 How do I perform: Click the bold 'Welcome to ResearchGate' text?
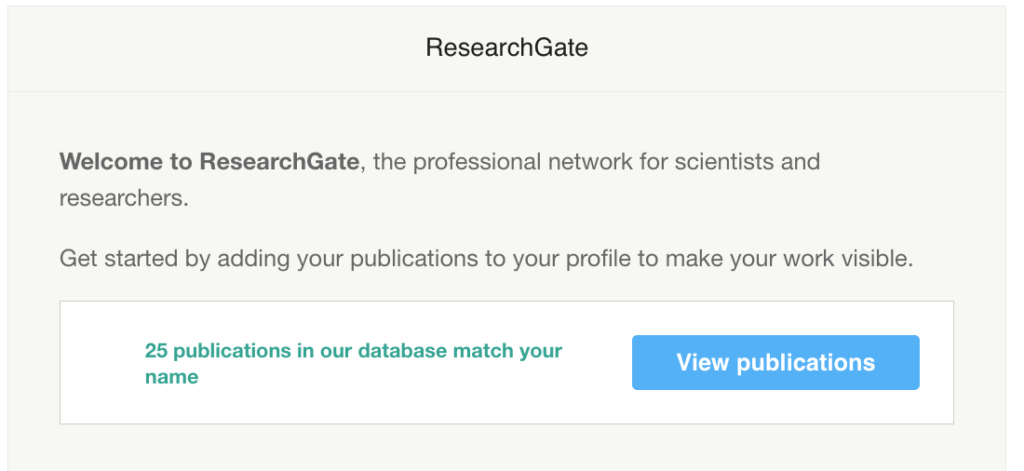(x=209, y=161)
